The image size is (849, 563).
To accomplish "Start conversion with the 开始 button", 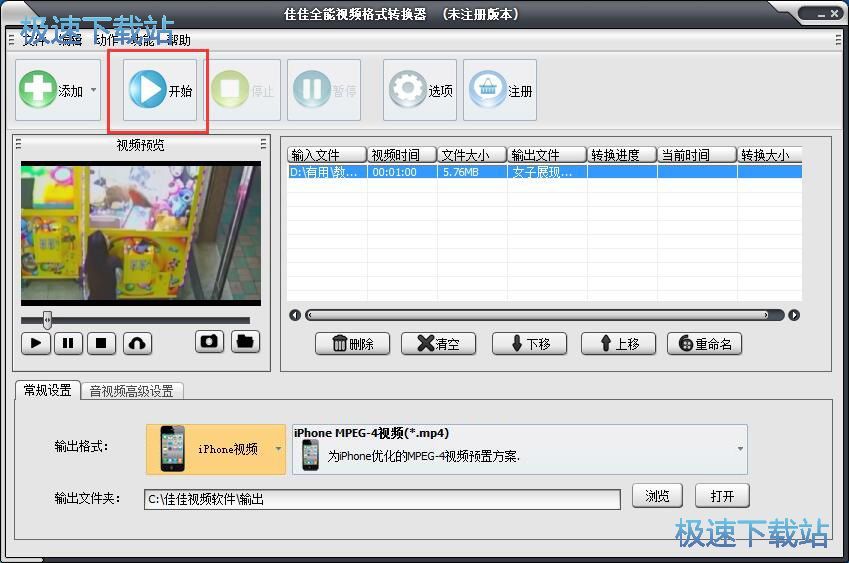I will coord(160,91).
